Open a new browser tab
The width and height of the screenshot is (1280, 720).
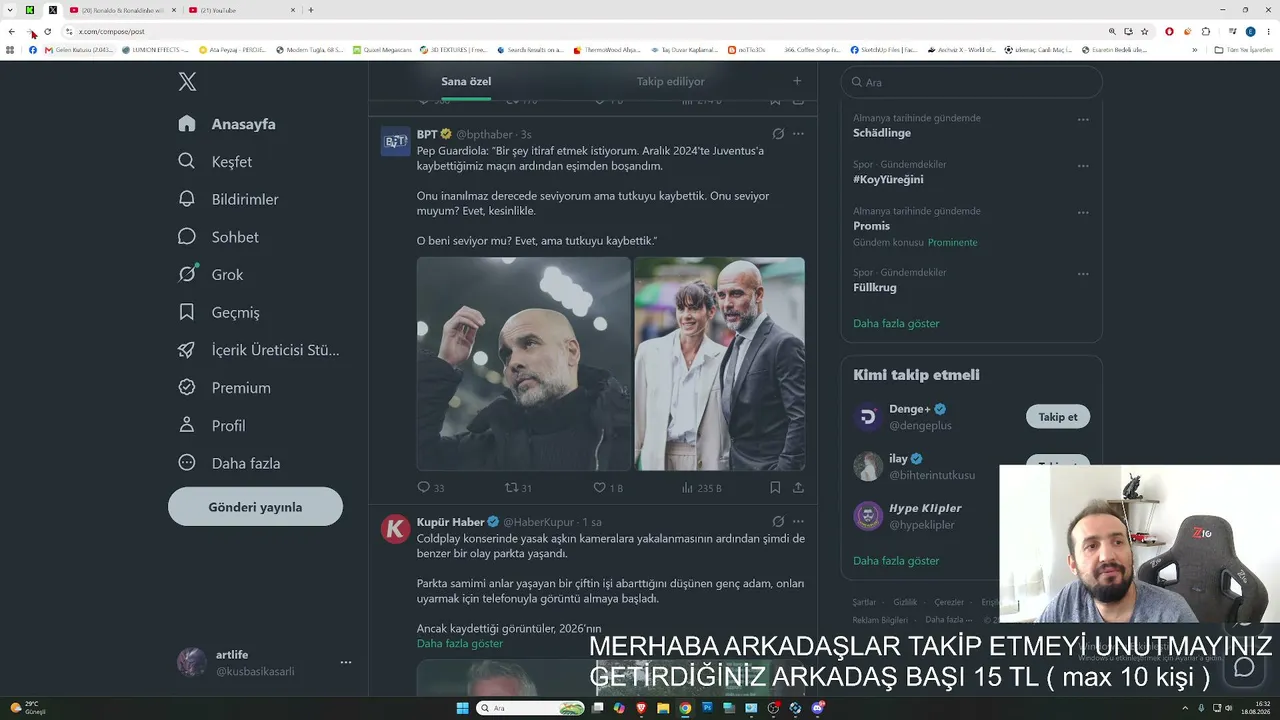pyautogui.click(x=311, y=10)
